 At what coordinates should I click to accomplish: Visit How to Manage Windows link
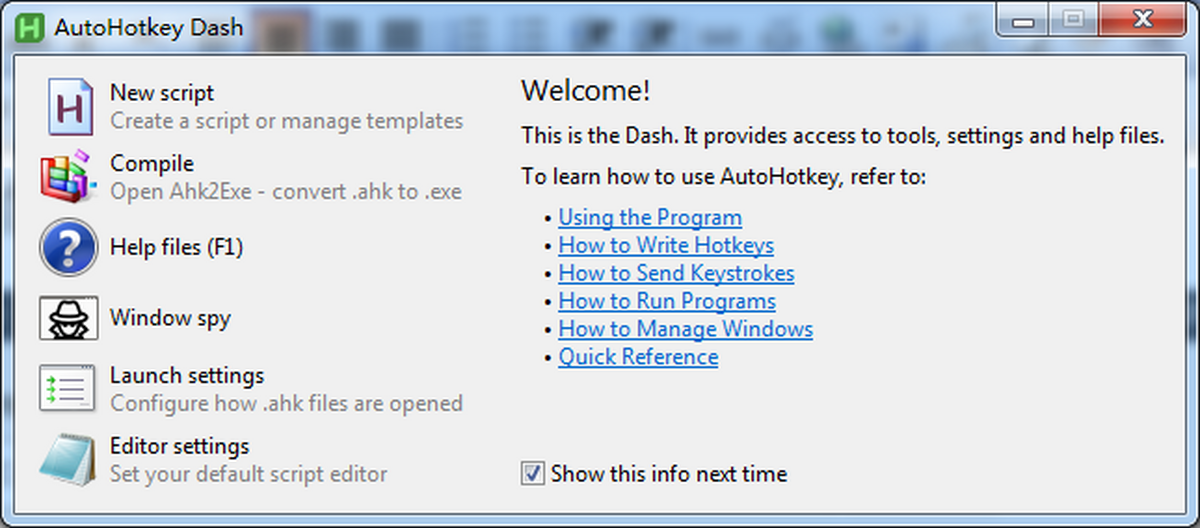685,329
